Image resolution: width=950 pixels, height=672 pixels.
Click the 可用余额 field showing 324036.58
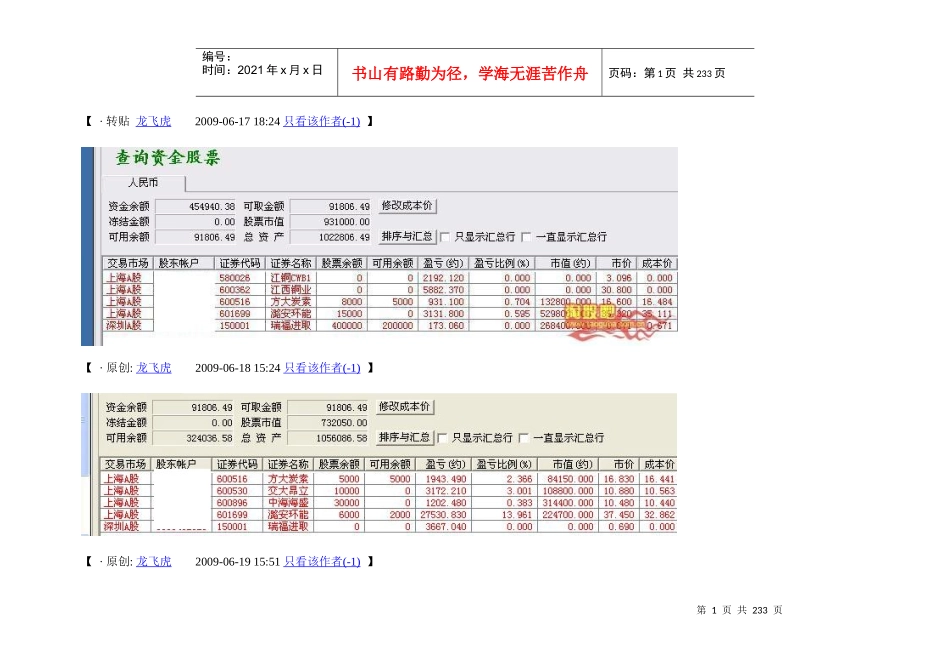194,437
